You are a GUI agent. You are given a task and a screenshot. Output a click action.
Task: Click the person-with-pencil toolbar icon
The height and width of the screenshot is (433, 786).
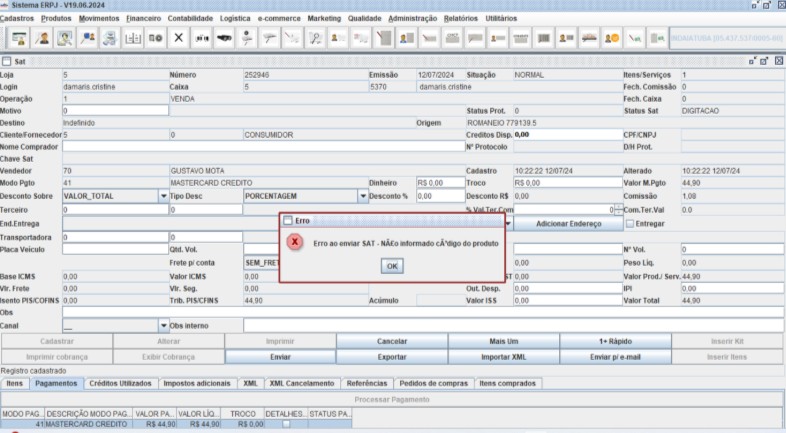point(42,38)
